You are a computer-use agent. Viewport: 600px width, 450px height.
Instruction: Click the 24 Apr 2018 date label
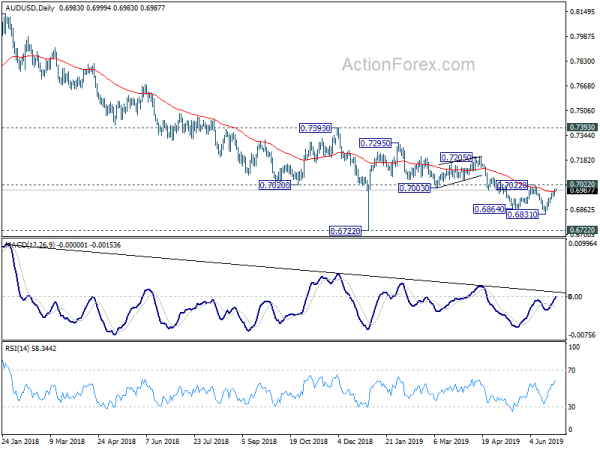[x=117, y=441]
